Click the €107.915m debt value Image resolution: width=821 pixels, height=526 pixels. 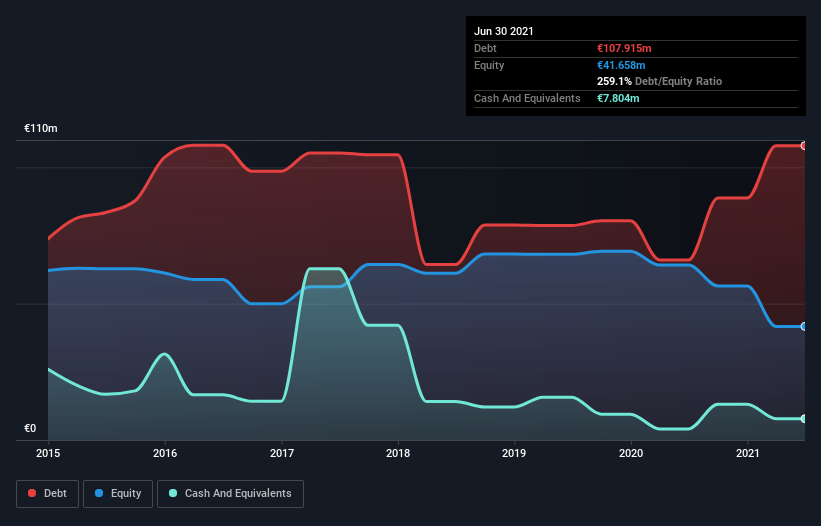tap(624, 48)
